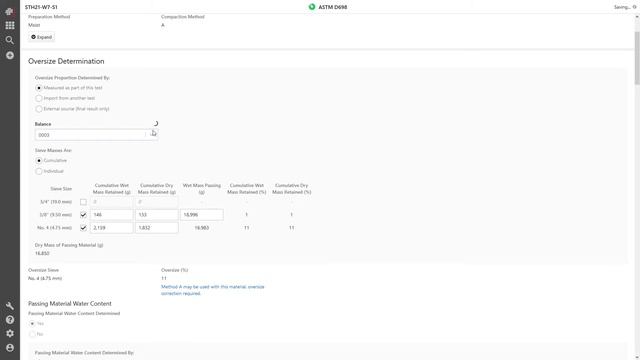Image resolution: width=640 pixels, height=360 pixels.
Task: Click the ASTM D698 title text
Action: pos(333,7)
